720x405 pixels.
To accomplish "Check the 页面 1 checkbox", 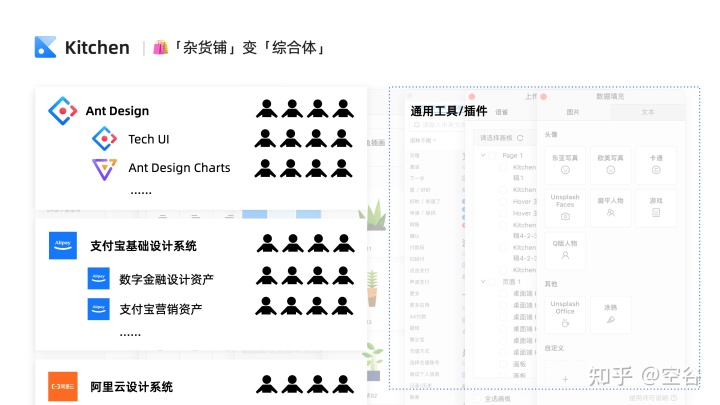I will point(492,281).
